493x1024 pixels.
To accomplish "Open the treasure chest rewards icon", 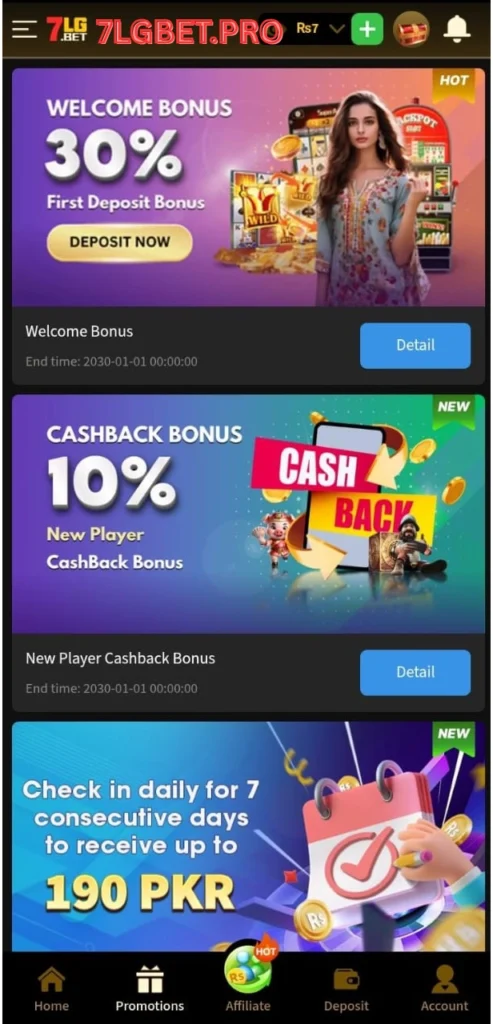I will coord(411,29).
